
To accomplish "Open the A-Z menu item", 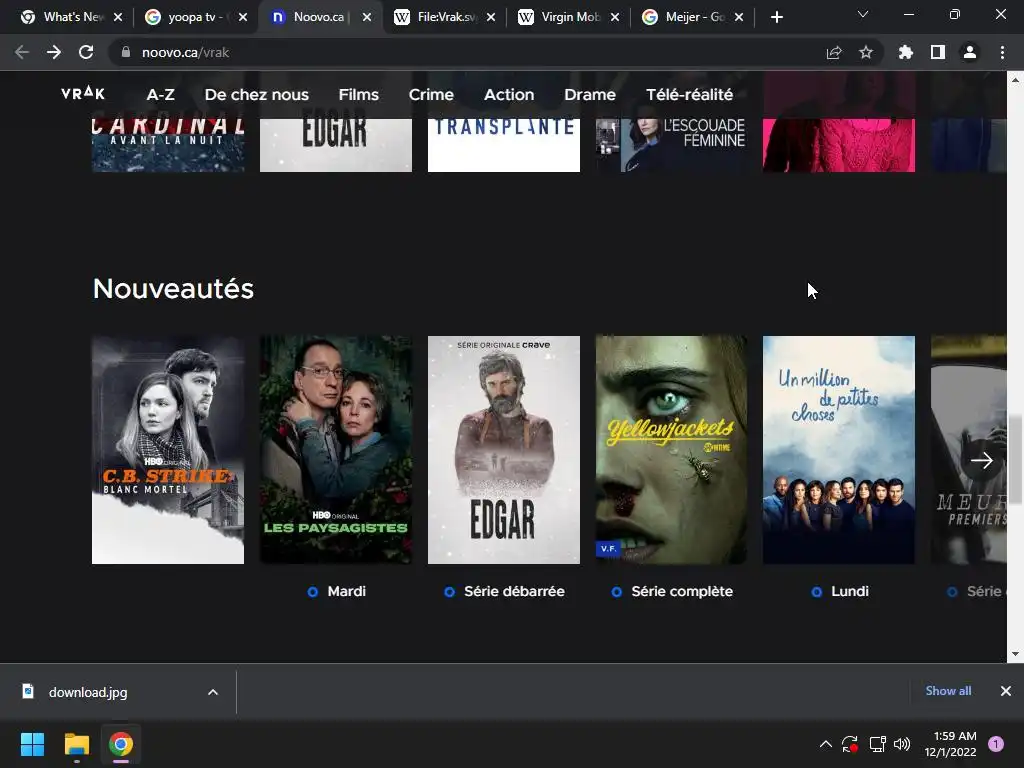I will point(160,95).
